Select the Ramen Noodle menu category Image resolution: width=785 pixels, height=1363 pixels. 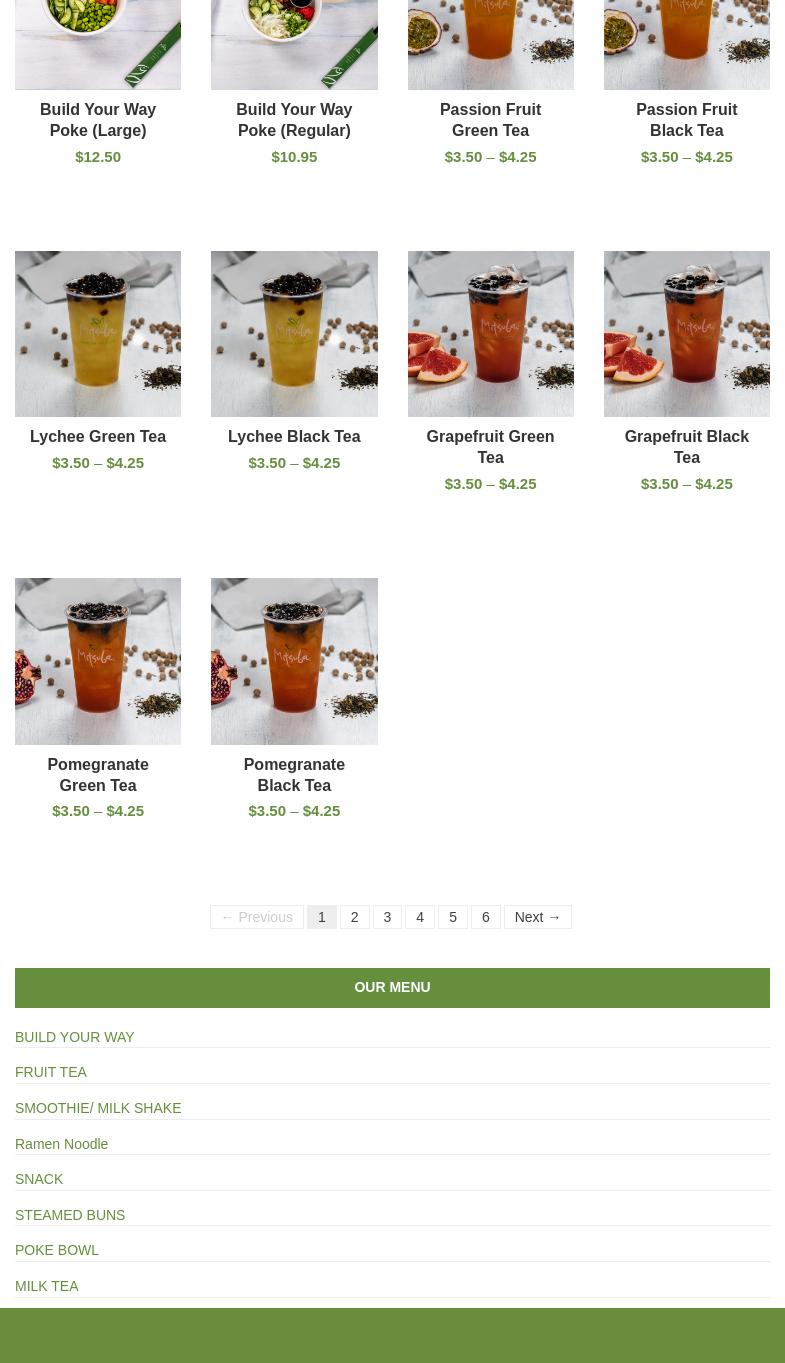click(62, 1144)
